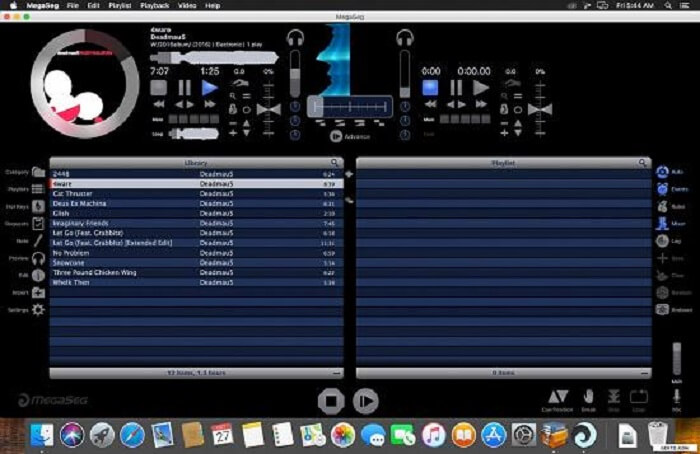This screenshot has width=700, height=454.
Task: Adjust the right deck volume fader
Action: (405, 74)
